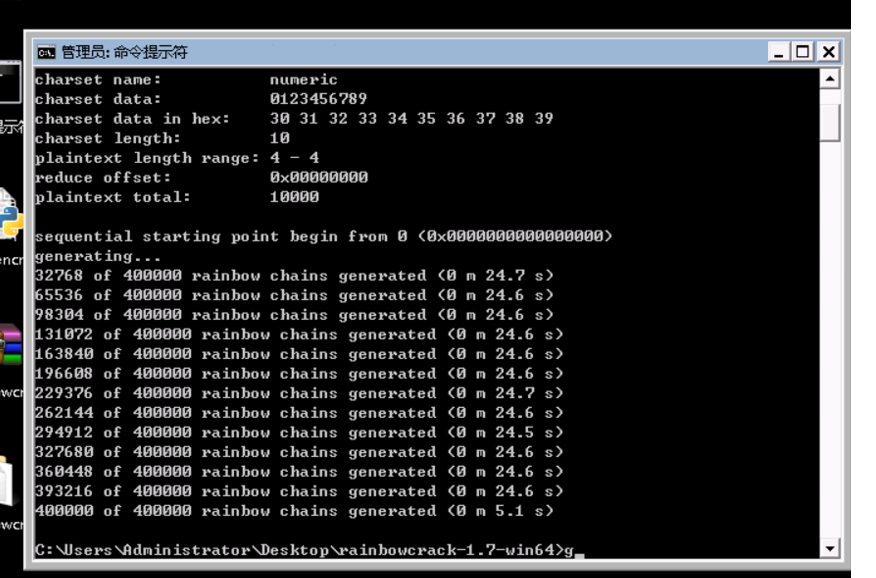Close the command prompt window
This screenshot has height=578, width=876.
(x=829, y=52)
